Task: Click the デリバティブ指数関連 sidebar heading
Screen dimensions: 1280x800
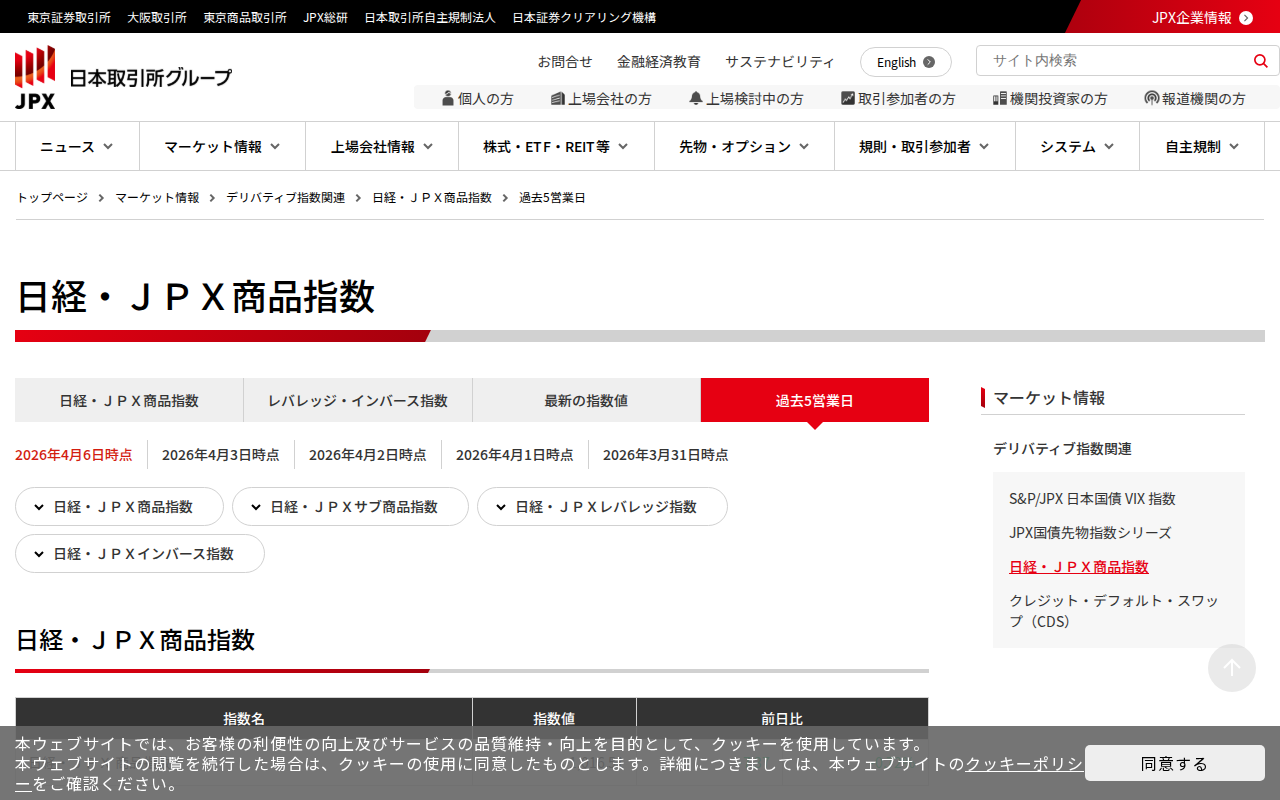Action: 1062,449
